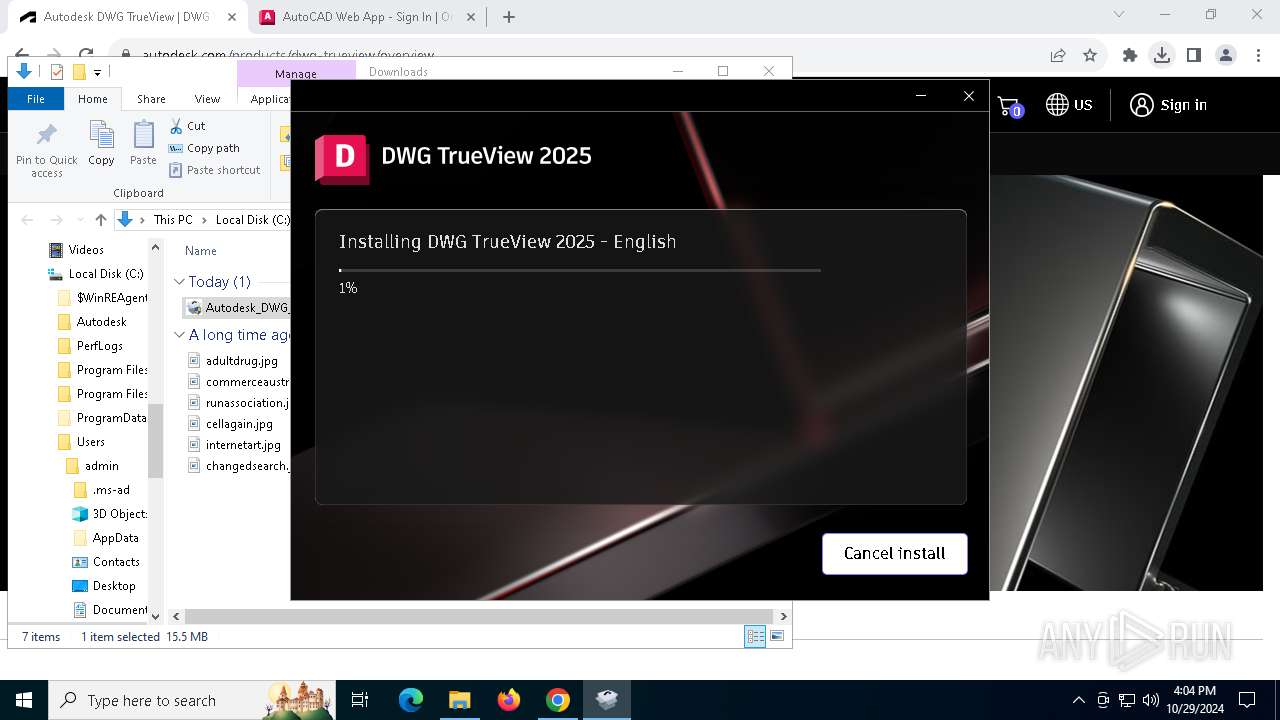
Task: Select Autodesk folder in navigation tree
Action: [101, 322]
